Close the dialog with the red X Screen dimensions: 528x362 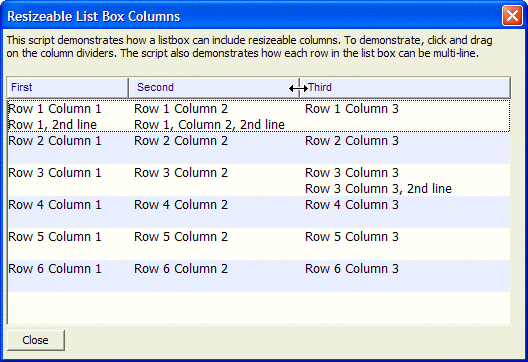[512, 15]
